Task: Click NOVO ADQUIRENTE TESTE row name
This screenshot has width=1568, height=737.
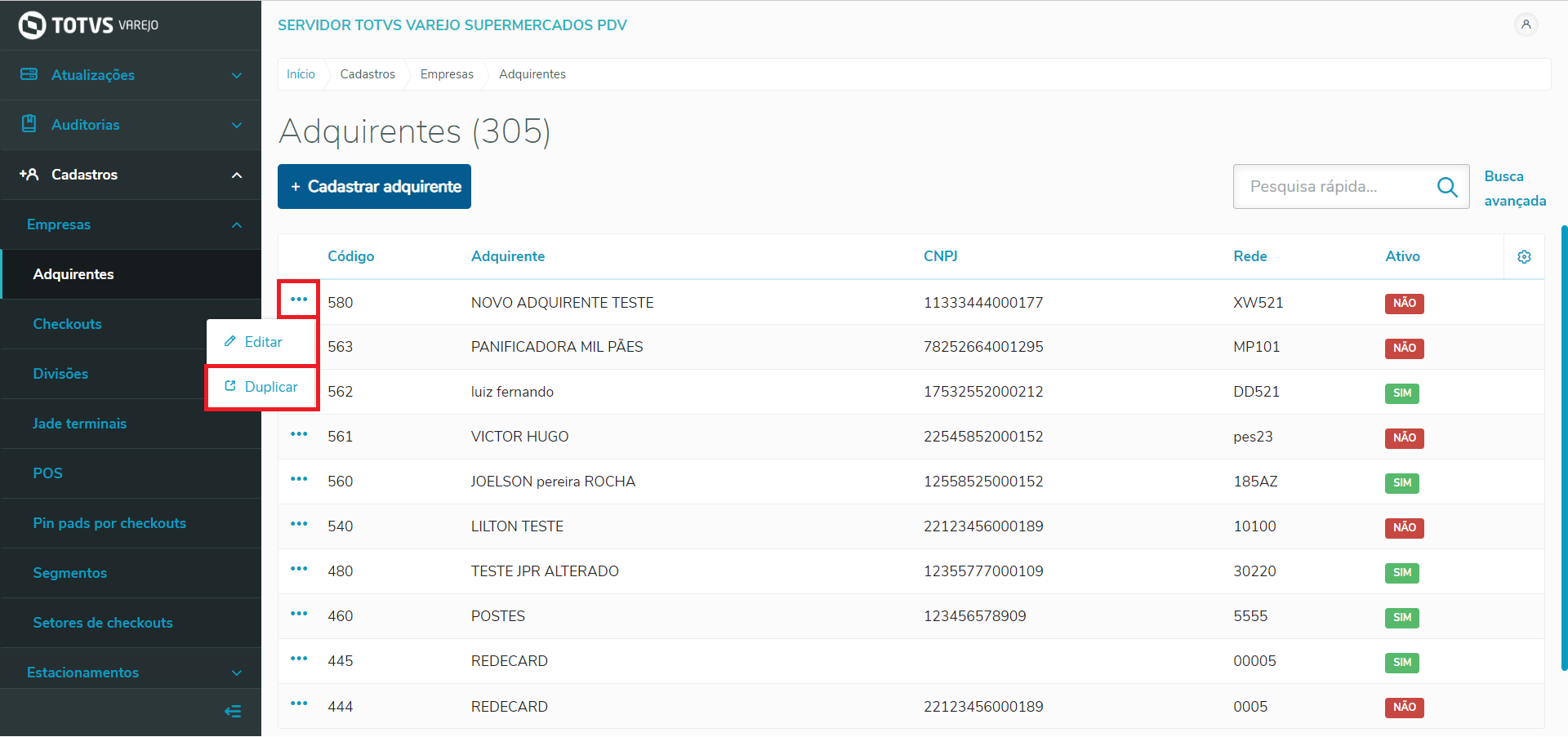Action: coord(563,303)
